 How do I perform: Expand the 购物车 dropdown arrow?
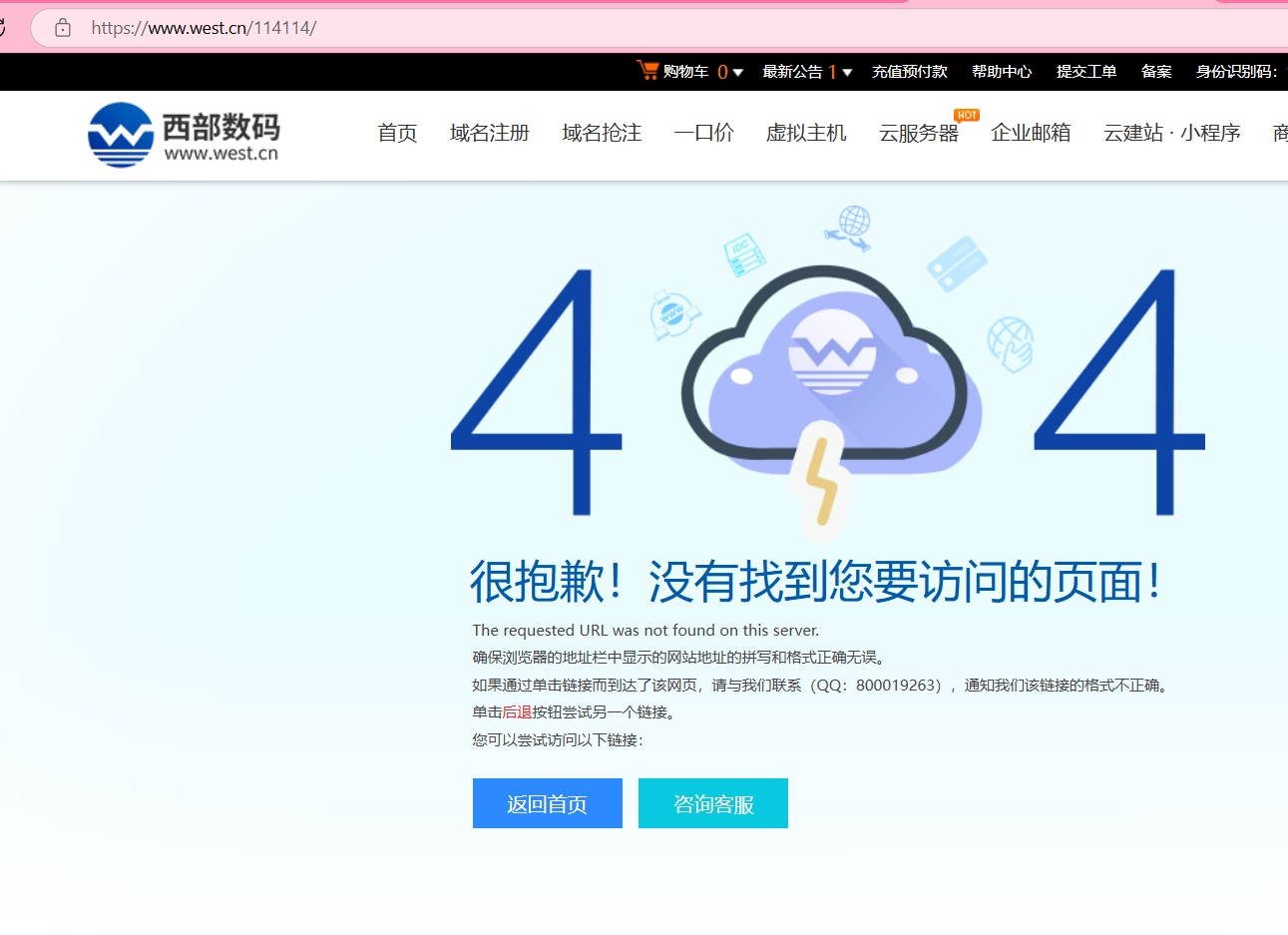coord(738,72)
